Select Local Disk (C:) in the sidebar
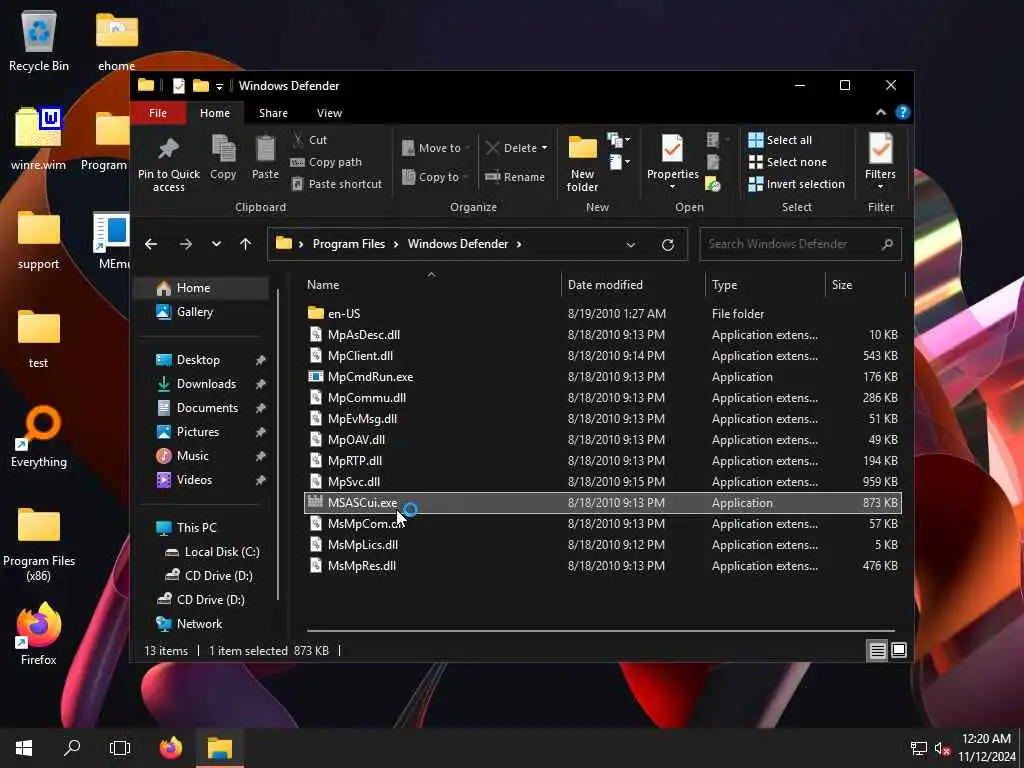1024x768 pixels. coord(222,552)
